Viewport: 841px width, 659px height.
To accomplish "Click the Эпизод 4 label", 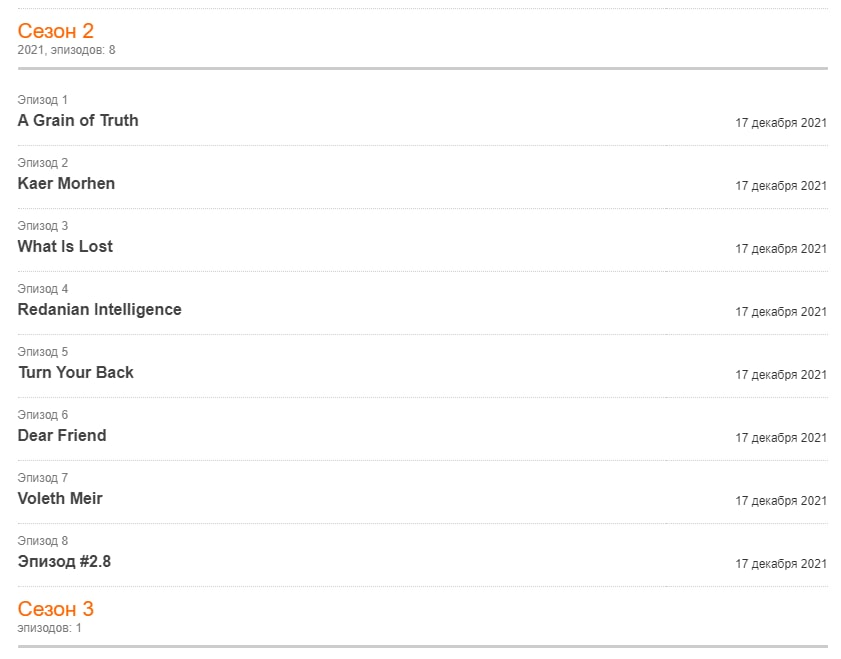I will (42, 289).
